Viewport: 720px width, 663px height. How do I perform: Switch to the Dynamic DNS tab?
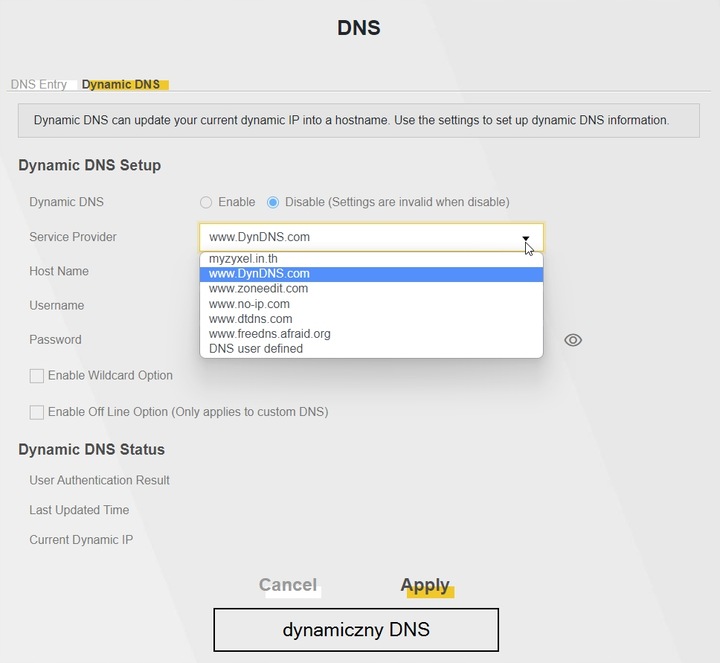tap(121, 85)
